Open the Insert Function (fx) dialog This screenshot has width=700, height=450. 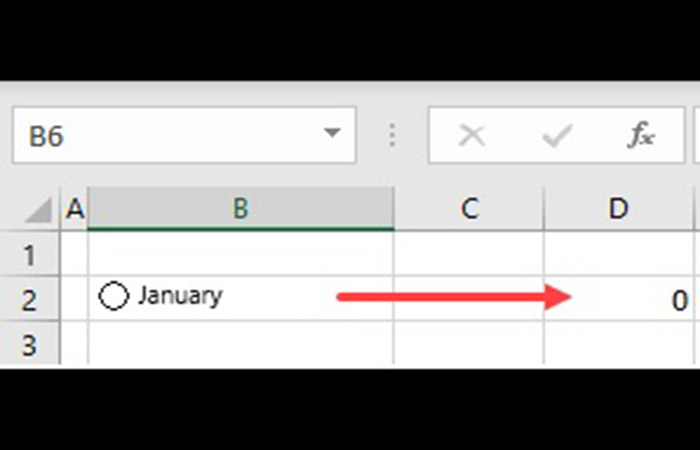tap(641, 136)
